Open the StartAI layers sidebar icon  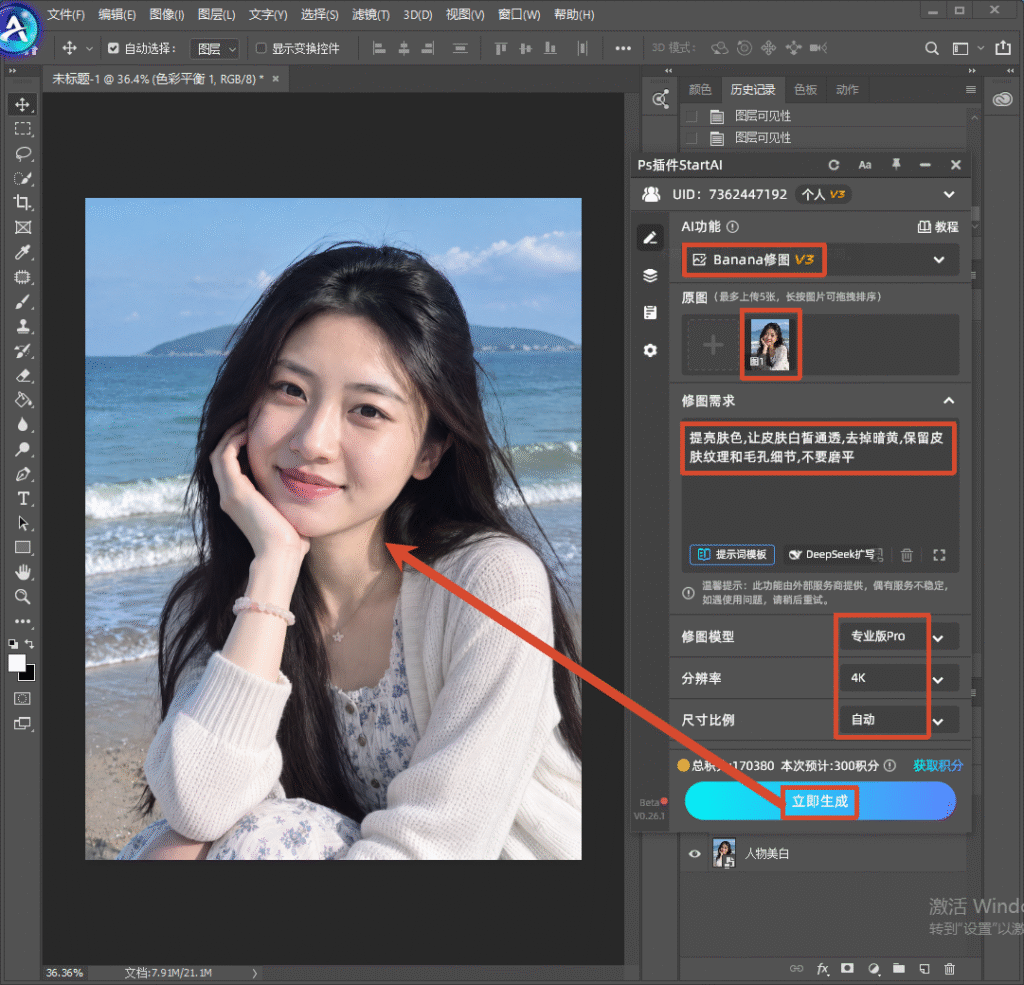point(650,276)
